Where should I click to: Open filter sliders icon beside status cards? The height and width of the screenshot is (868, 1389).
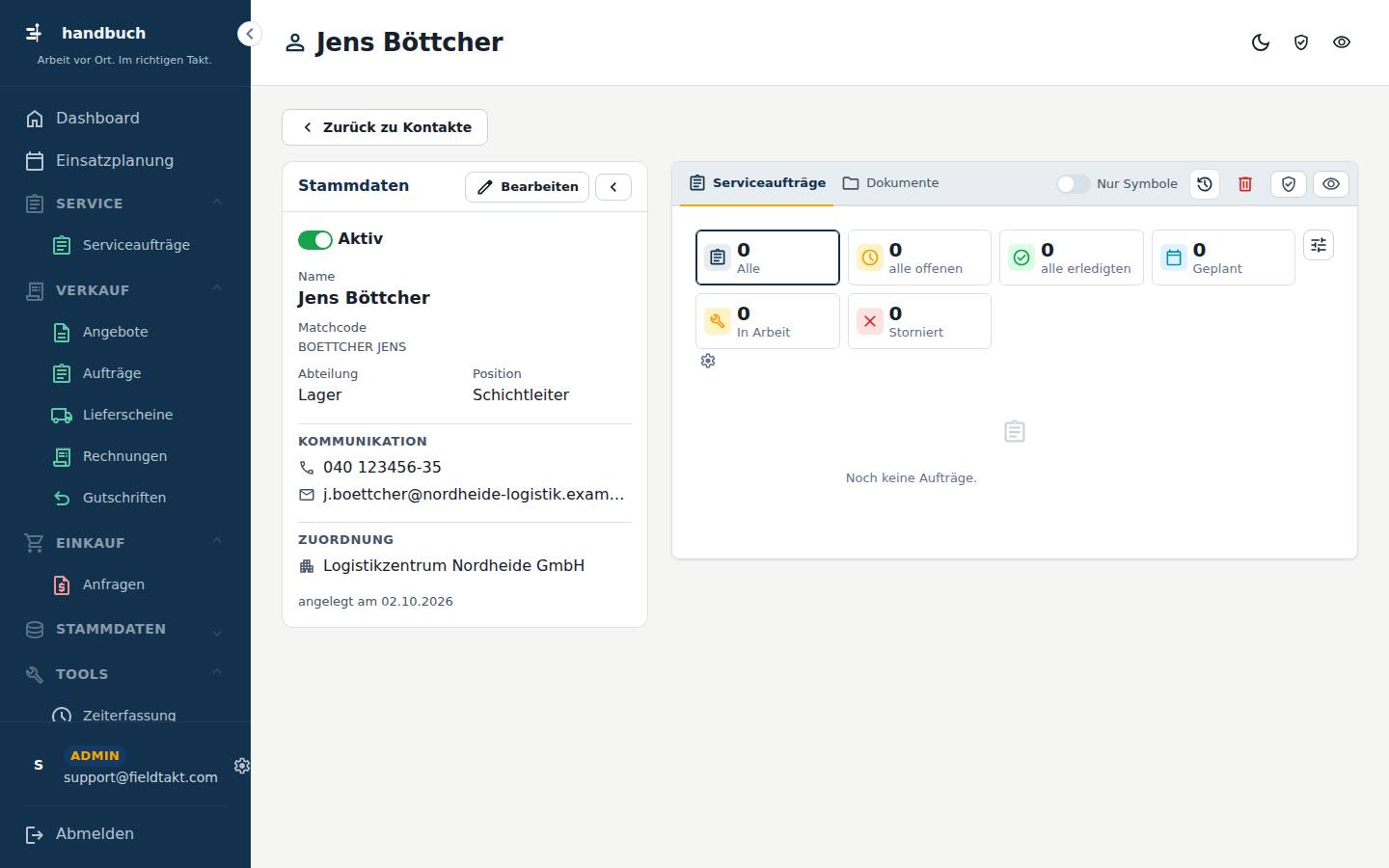point(1319,245)
